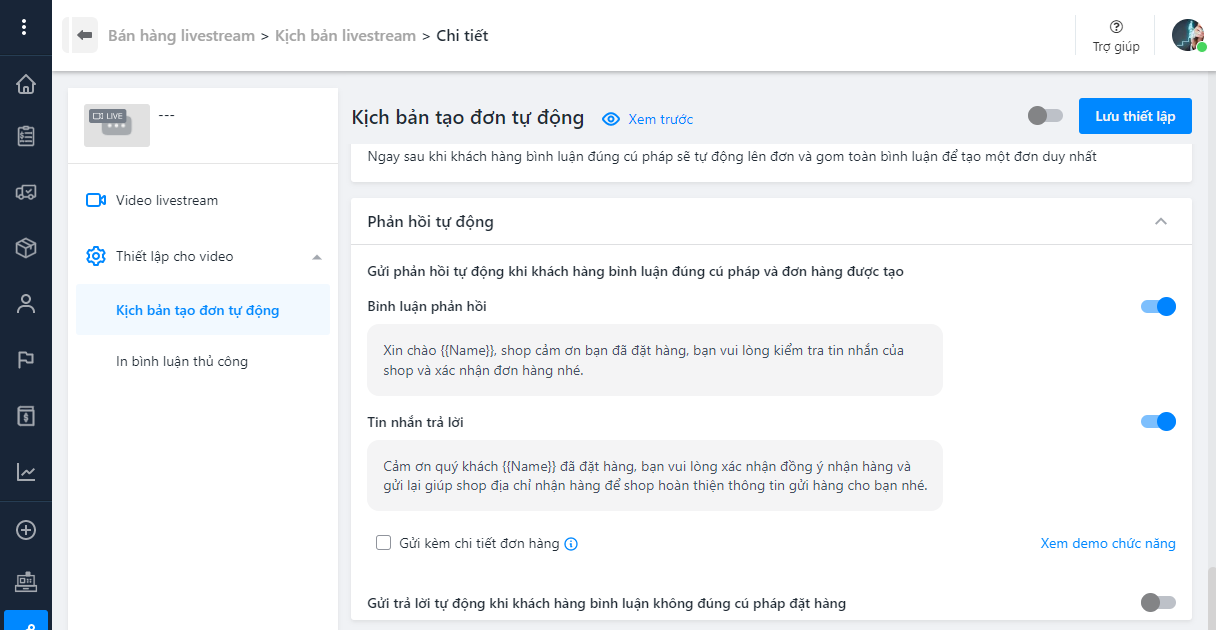The width and height of the screenshot is (1216, 630).
Task: Open the Trợ giúp help icon
Action: coord(1116,27)
